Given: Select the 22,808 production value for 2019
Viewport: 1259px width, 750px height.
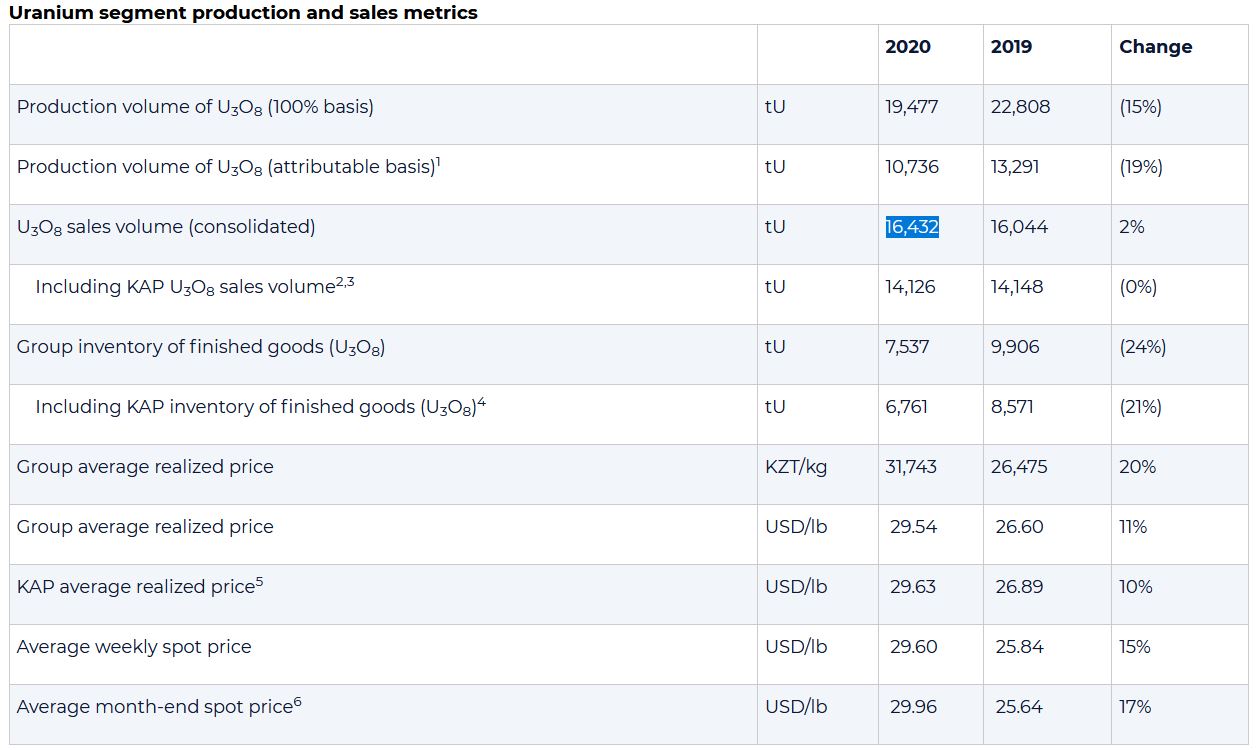Looking at the screenshot, I should click(x=1020, y=107).
